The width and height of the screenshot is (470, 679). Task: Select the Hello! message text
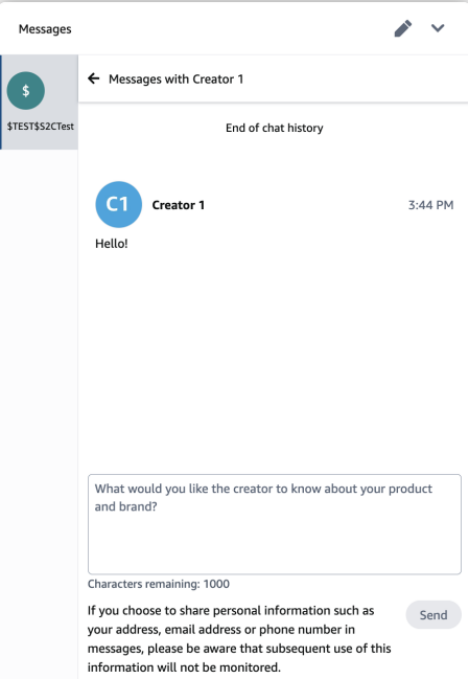coord(111,243)
